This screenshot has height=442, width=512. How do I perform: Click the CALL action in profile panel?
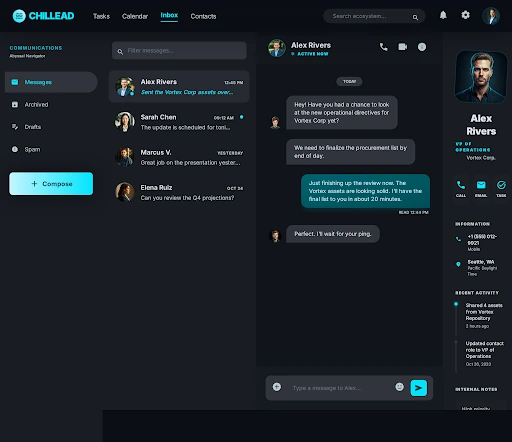pyautogui.click(x=461, y=189)
